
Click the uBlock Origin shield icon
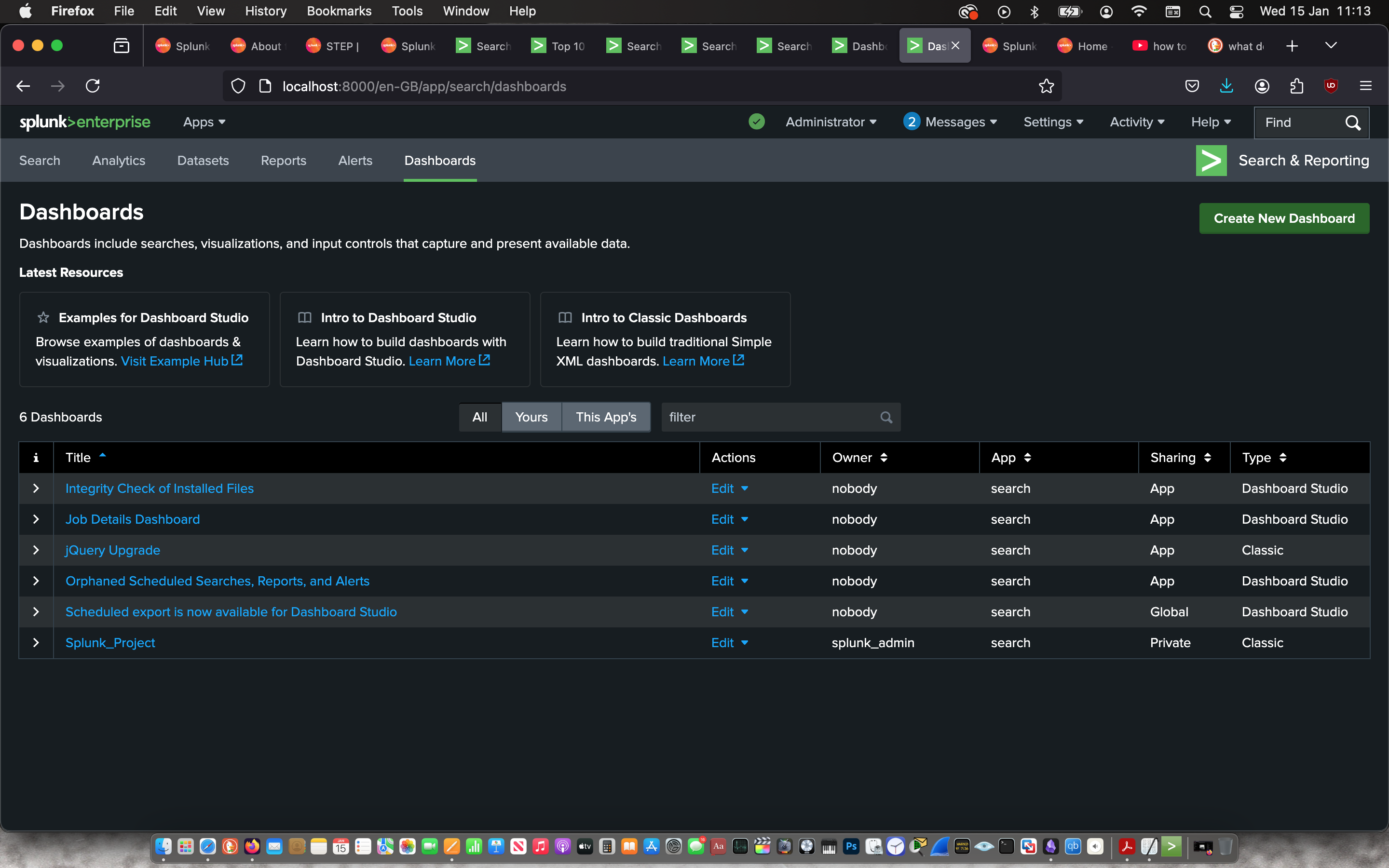pos(1331,86)
